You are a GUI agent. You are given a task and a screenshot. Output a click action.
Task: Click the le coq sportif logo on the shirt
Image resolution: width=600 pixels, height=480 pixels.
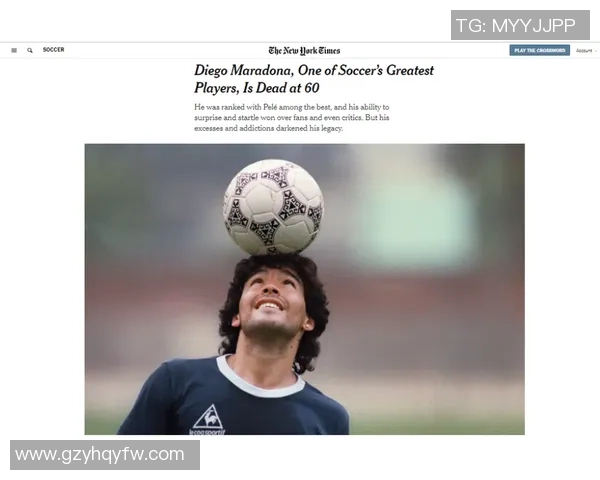point(208,419)
